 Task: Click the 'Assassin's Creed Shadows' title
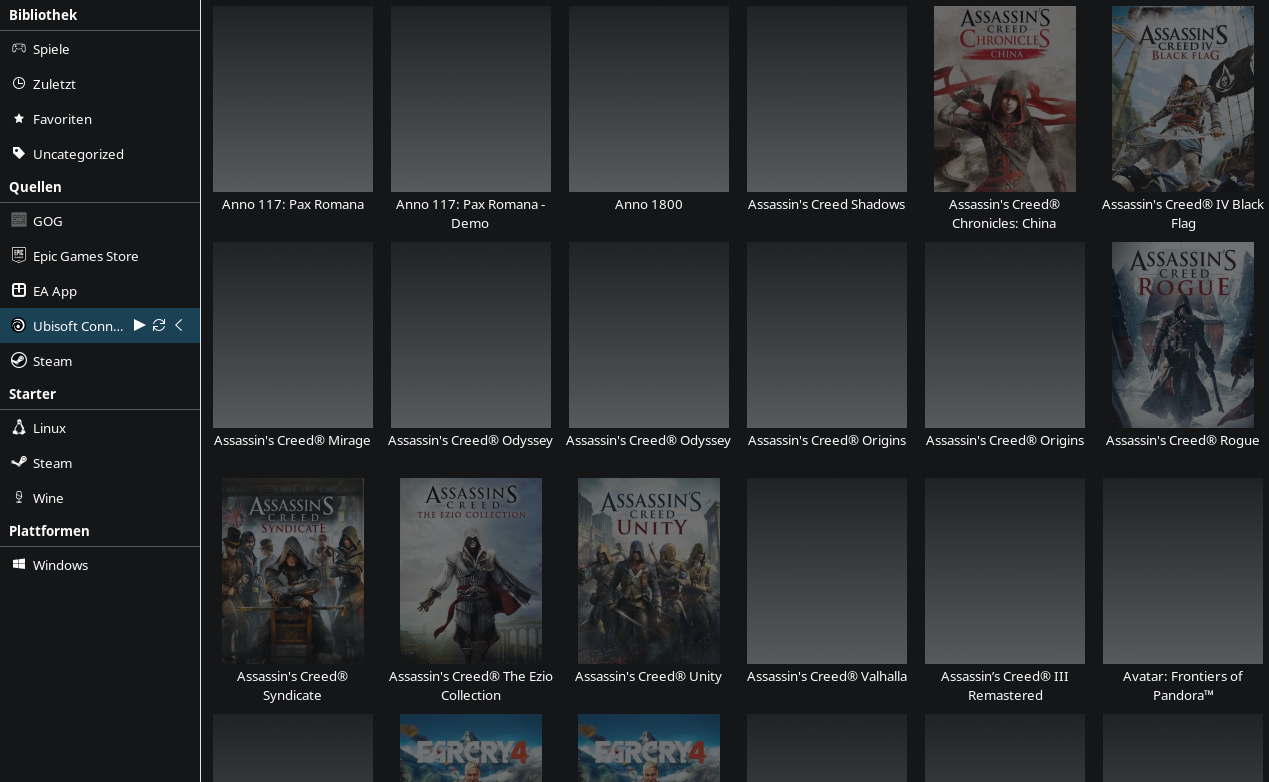(827, 204)
